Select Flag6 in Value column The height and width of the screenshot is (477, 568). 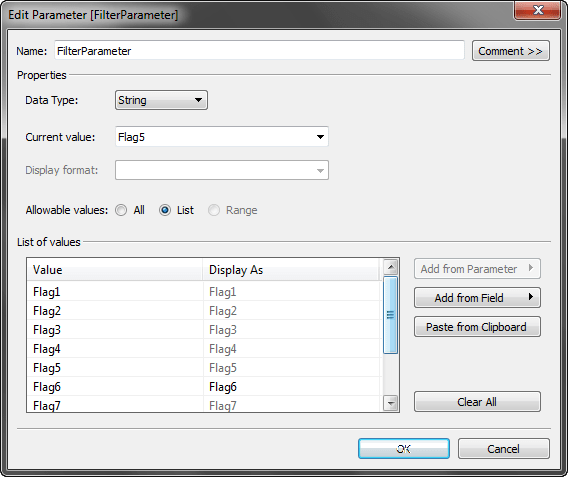pos(115,387)
